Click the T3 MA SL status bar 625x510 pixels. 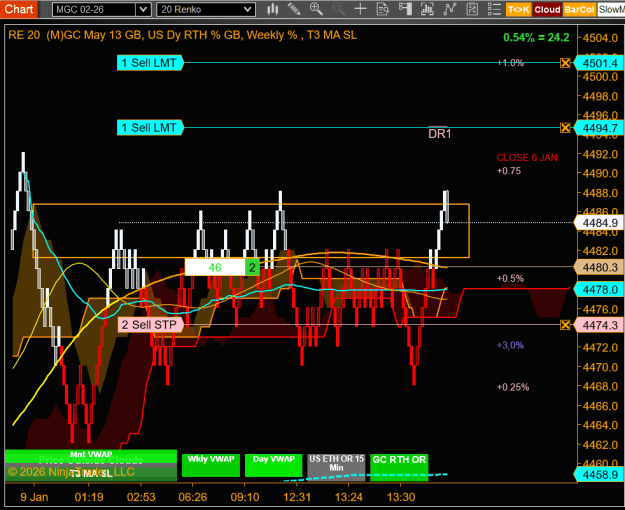click(x=91, y=474)
